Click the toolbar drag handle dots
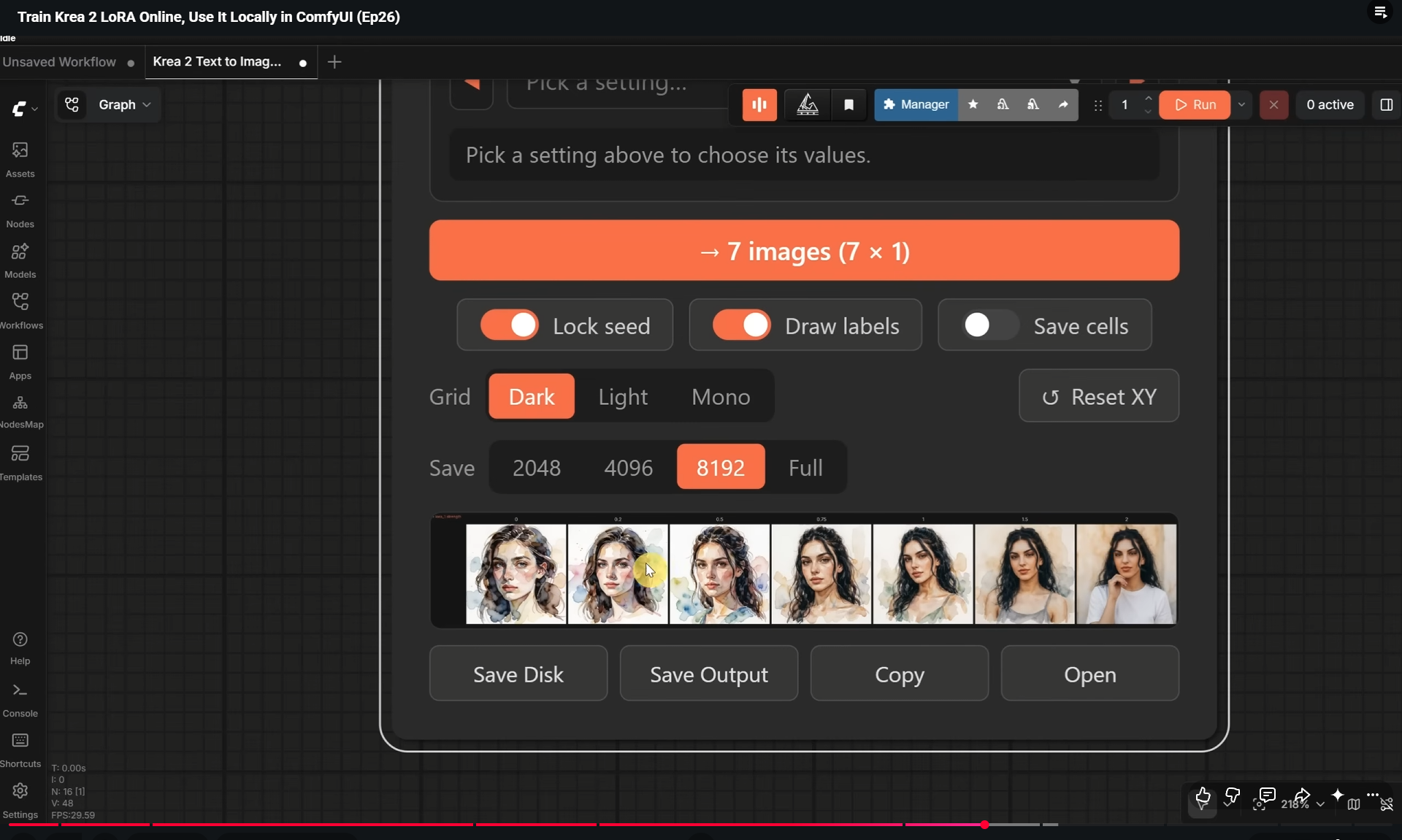 [1098, 105]
